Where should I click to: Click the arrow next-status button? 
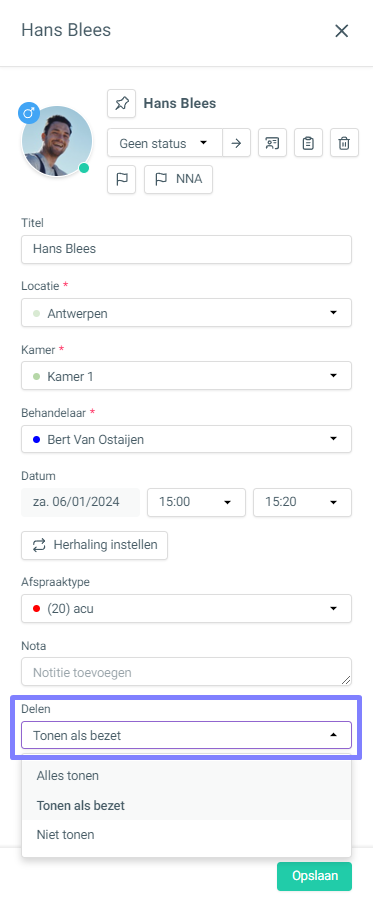pyautogui.click(x=236, y=143)
